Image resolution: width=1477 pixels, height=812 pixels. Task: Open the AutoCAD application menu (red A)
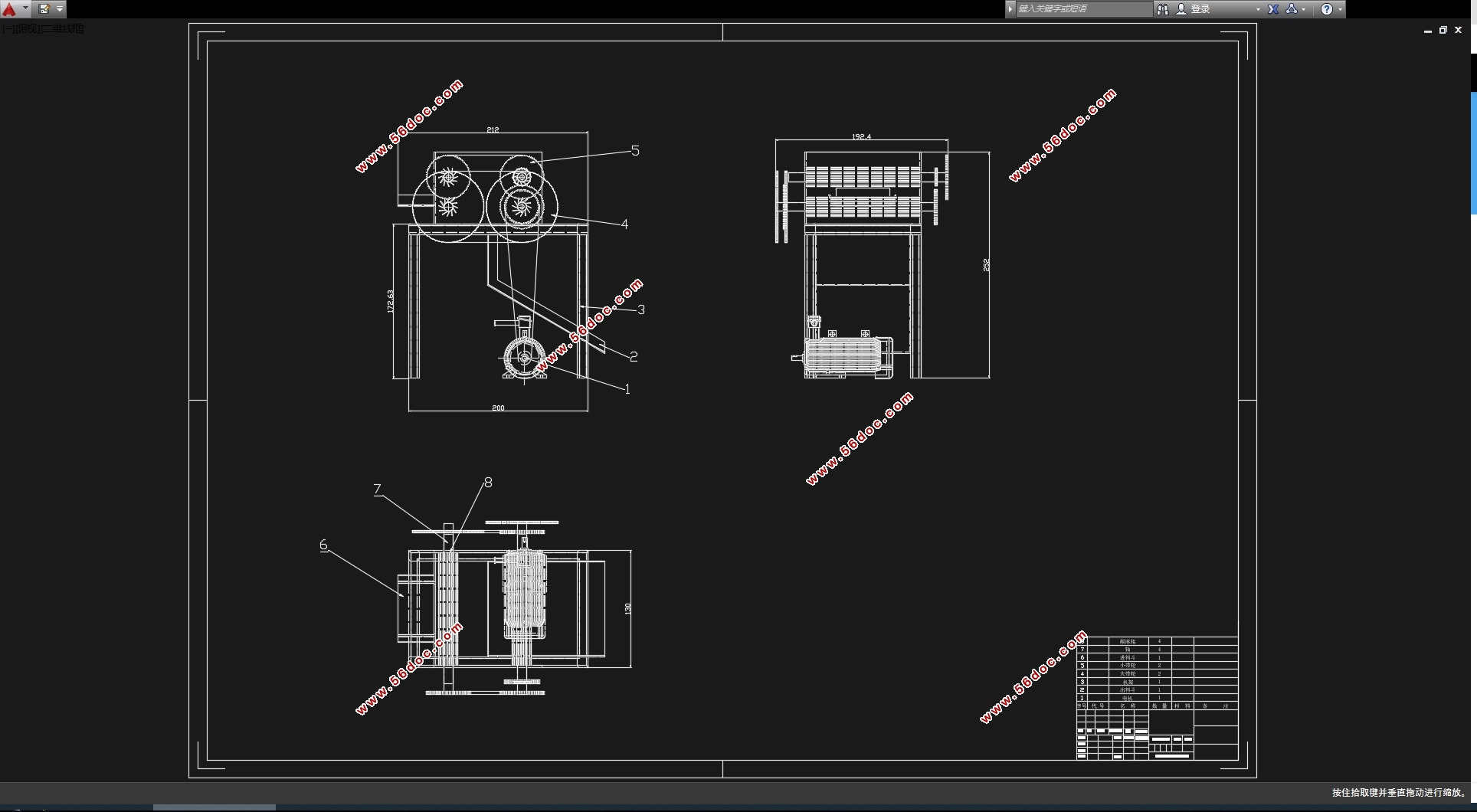[x=9, y=9]
